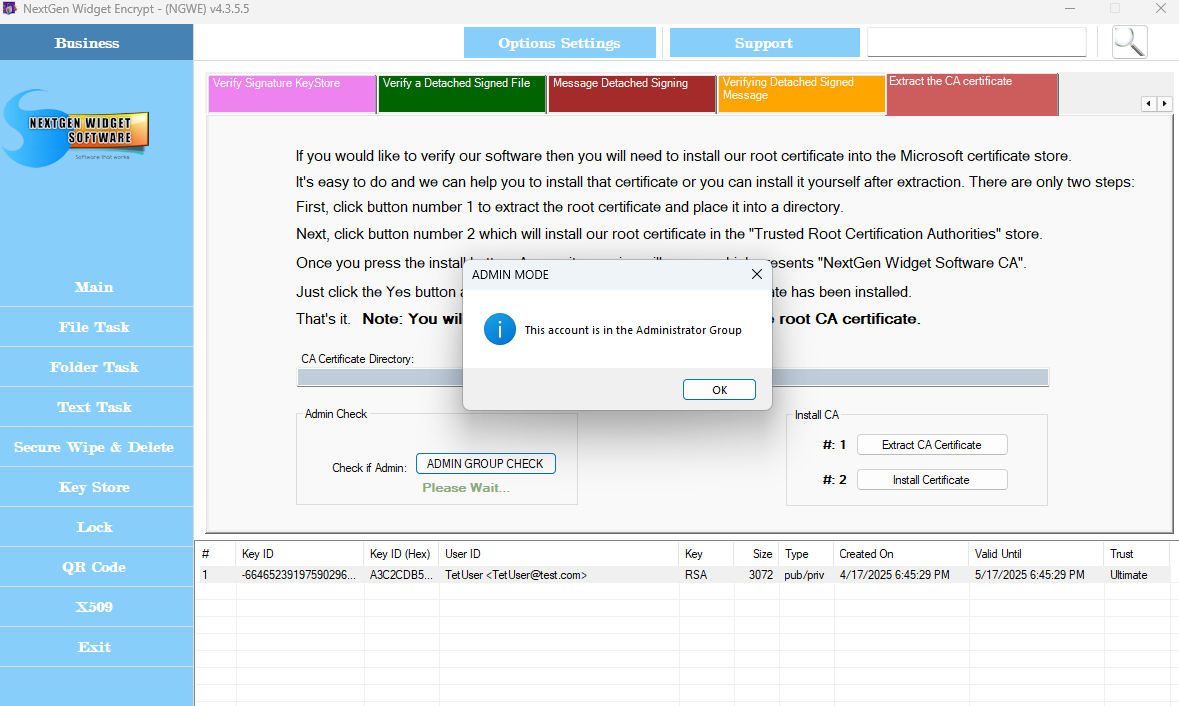
Task: Close the ADMIN MODE dialog with X
Action: 756,274
